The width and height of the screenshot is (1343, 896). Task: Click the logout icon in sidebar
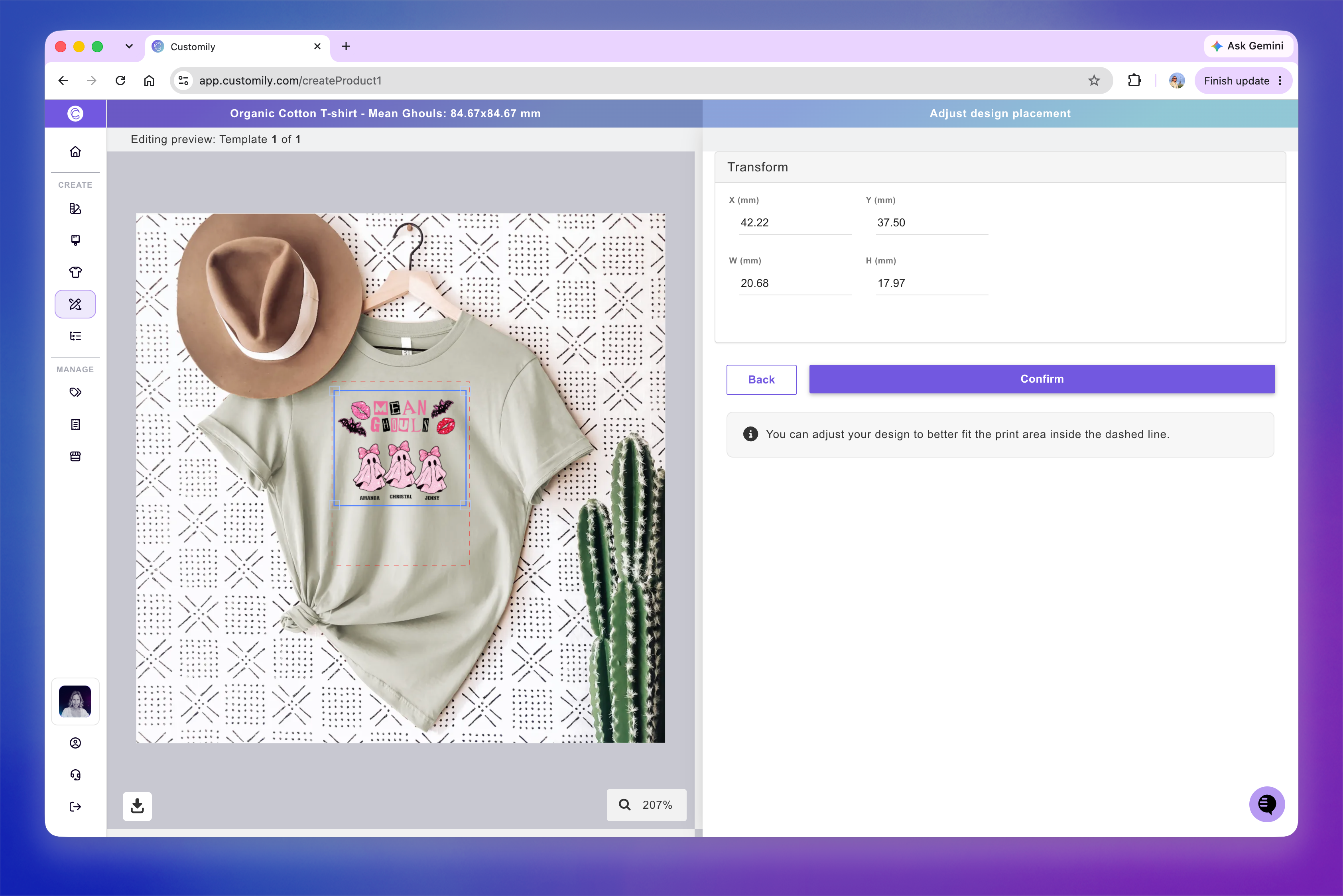[x=75, y=807]
